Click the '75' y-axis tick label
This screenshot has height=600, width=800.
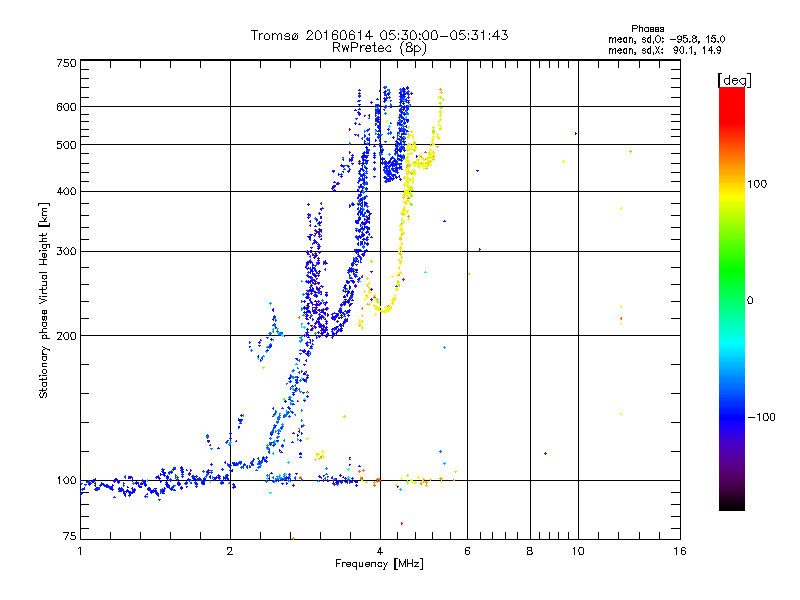(x=70, y=536)
